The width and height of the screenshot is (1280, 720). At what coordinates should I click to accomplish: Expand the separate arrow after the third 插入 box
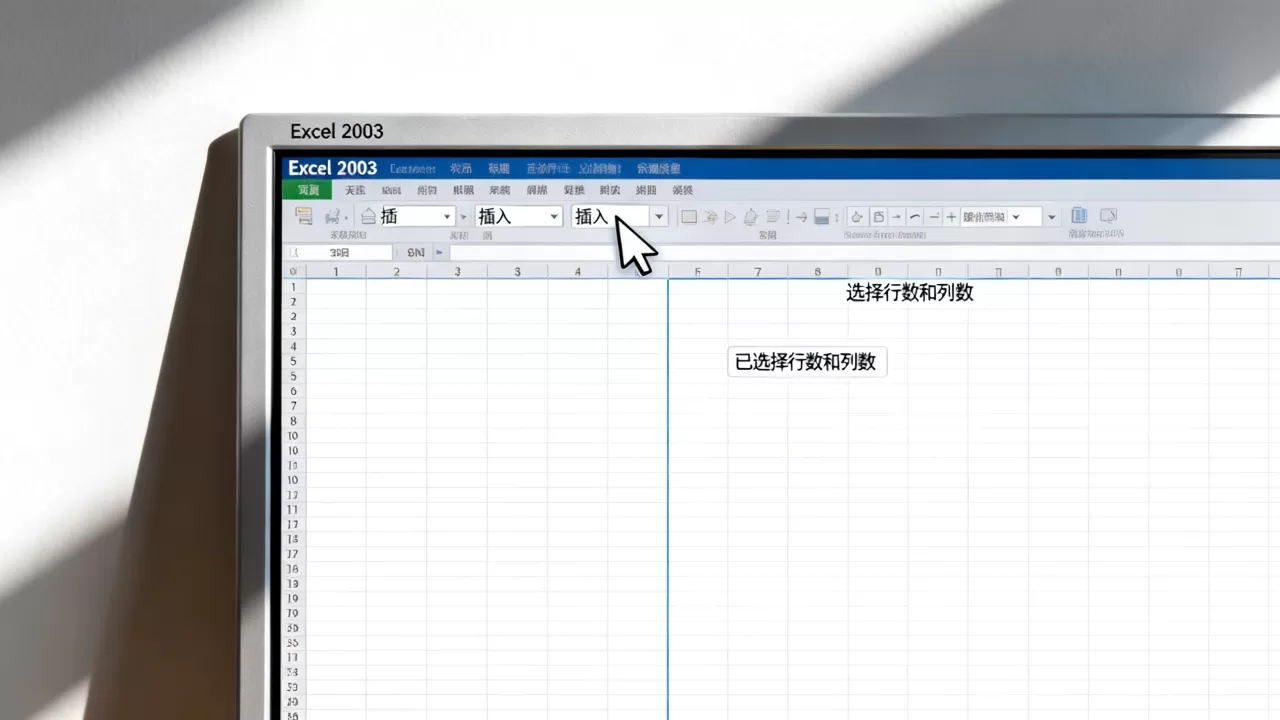[x=659, y=216]
